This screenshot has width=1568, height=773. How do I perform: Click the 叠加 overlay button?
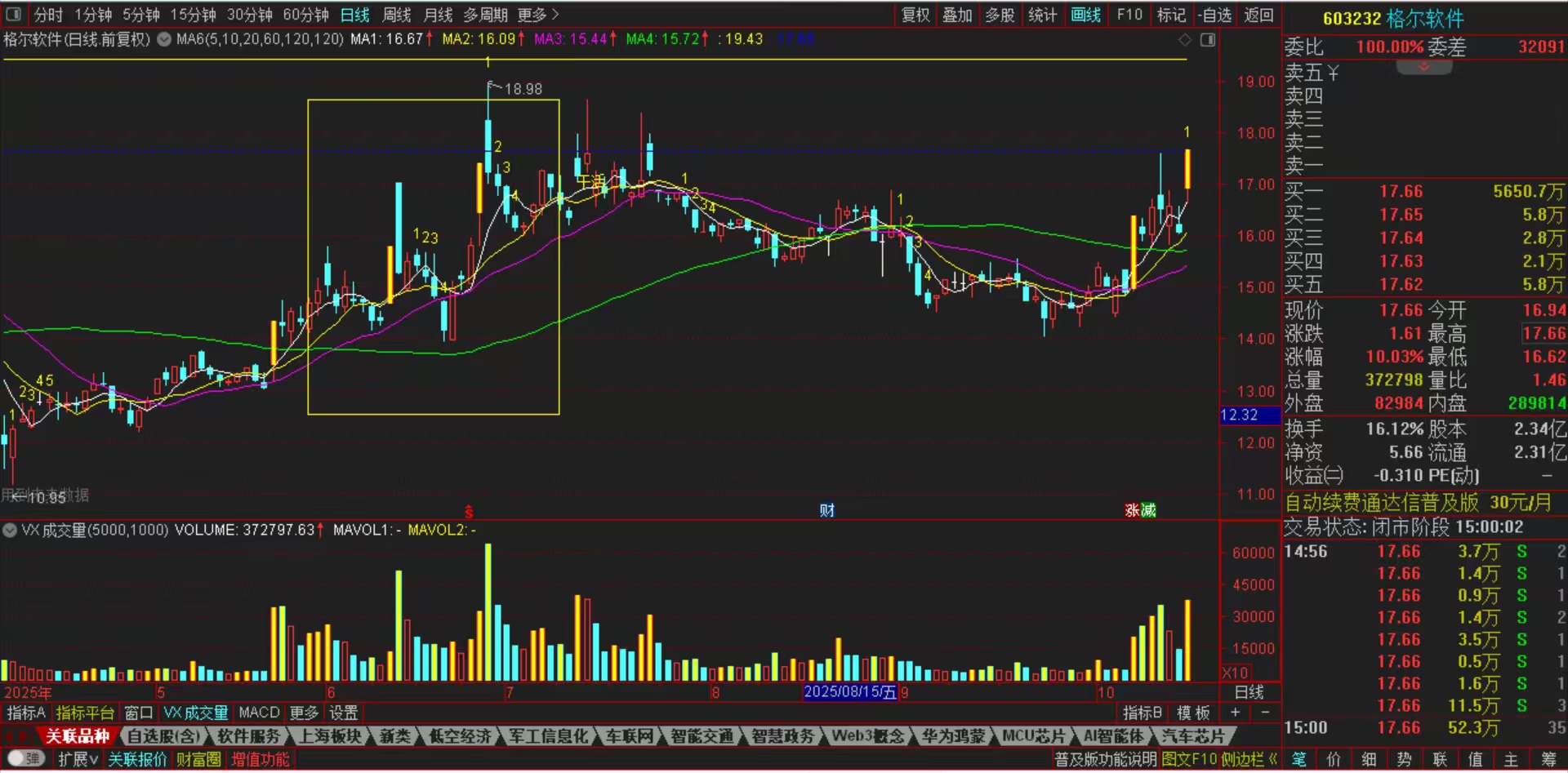pos(957,15)
